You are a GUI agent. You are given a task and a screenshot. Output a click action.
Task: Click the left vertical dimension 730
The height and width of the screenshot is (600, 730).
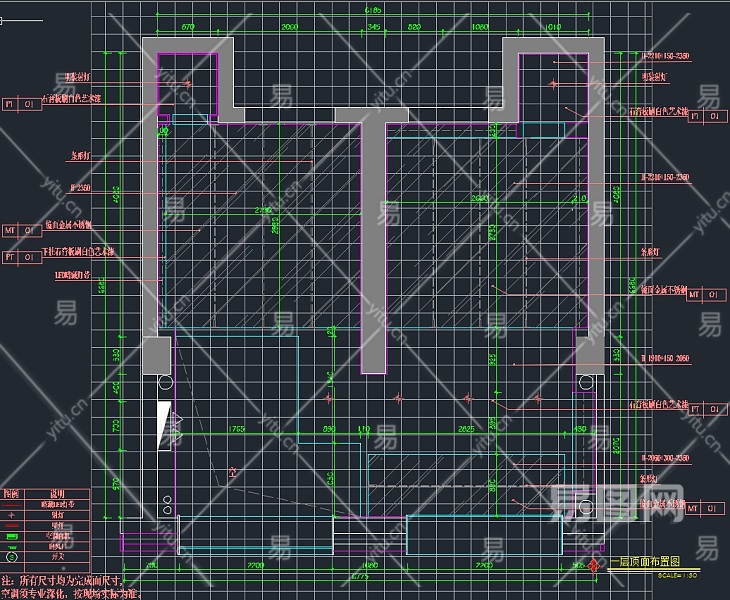116,425
